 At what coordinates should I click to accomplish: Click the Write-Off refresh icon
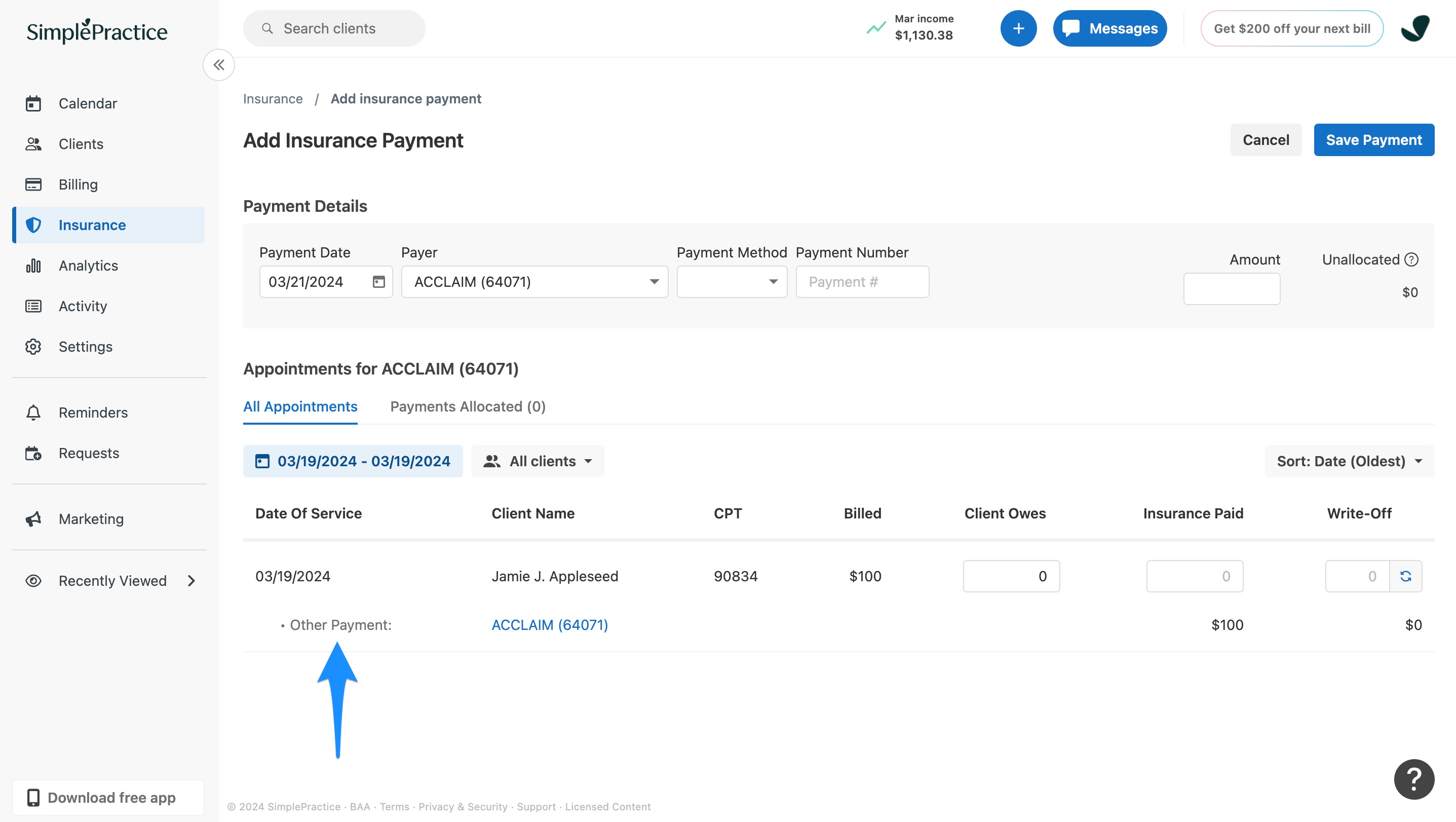click(1406, 576)
